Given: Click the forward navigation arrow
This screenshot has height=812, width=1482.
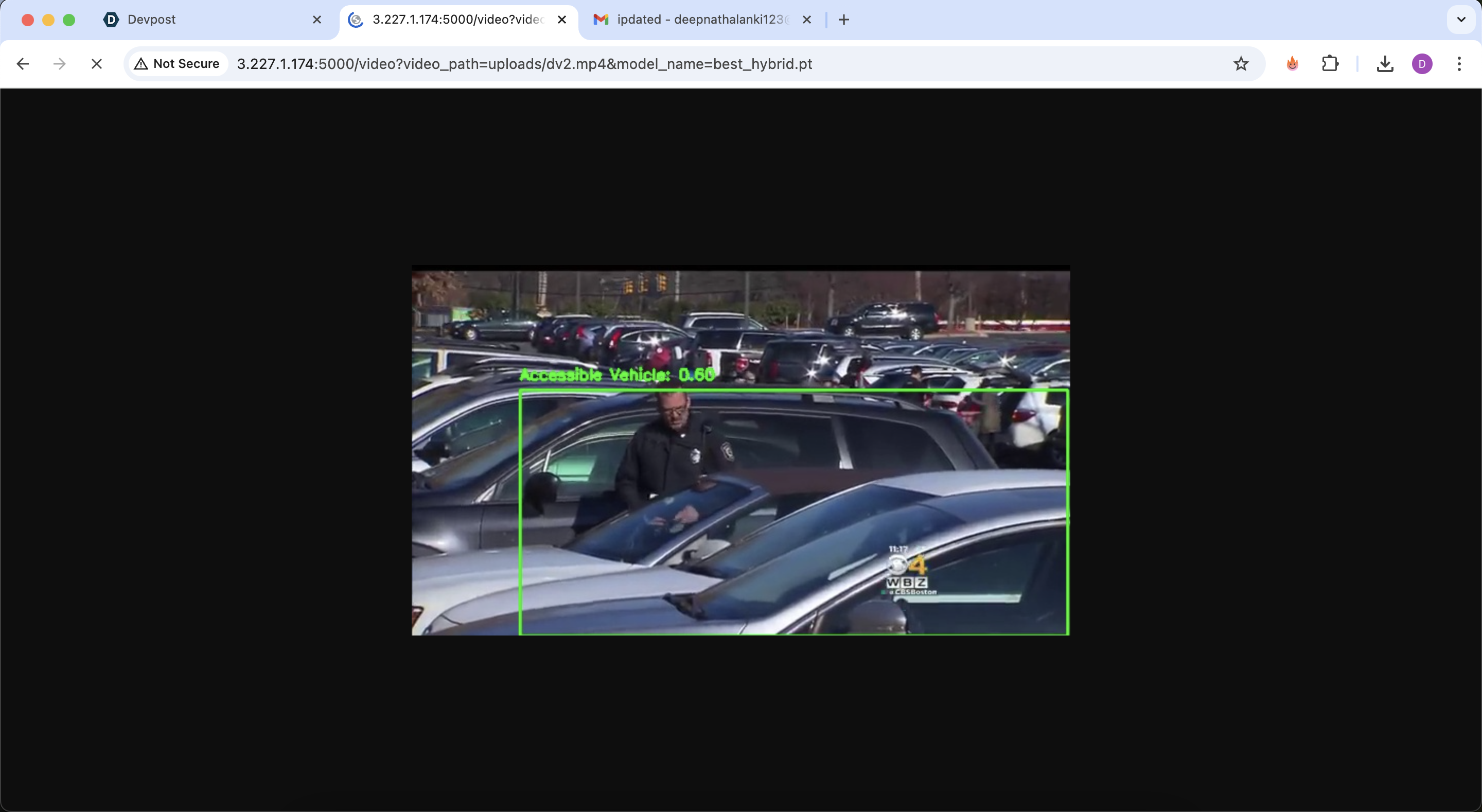Looking at the screenshot, I should [59, 64].
